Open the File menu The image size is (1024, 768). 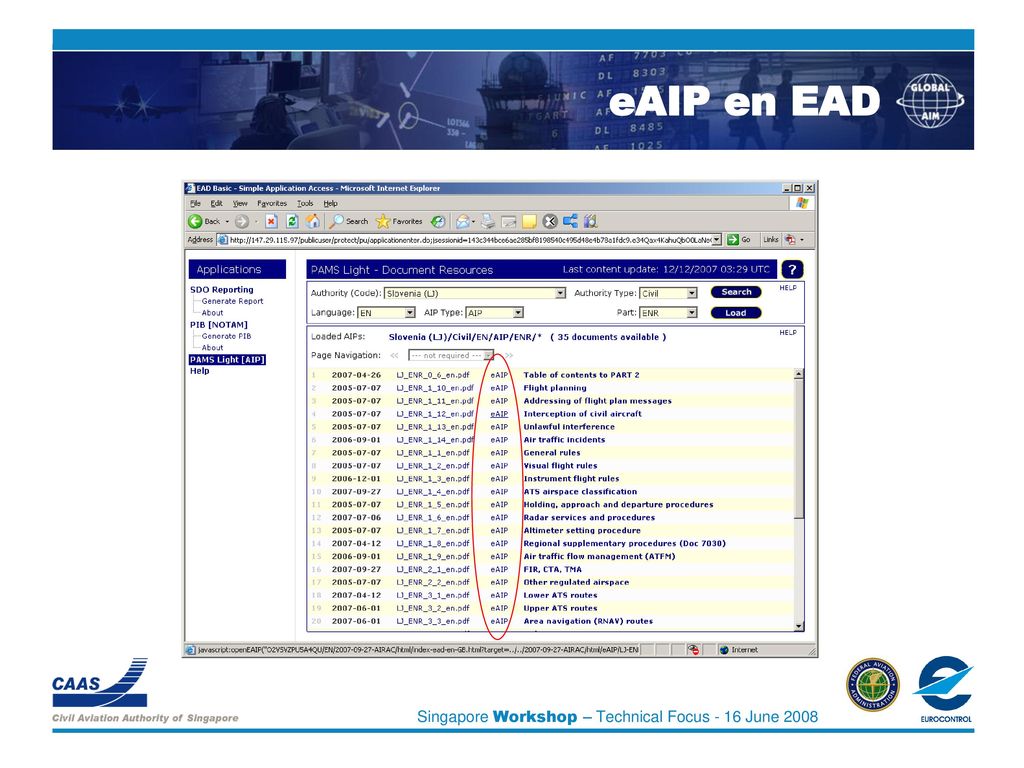tap(195, 204)
